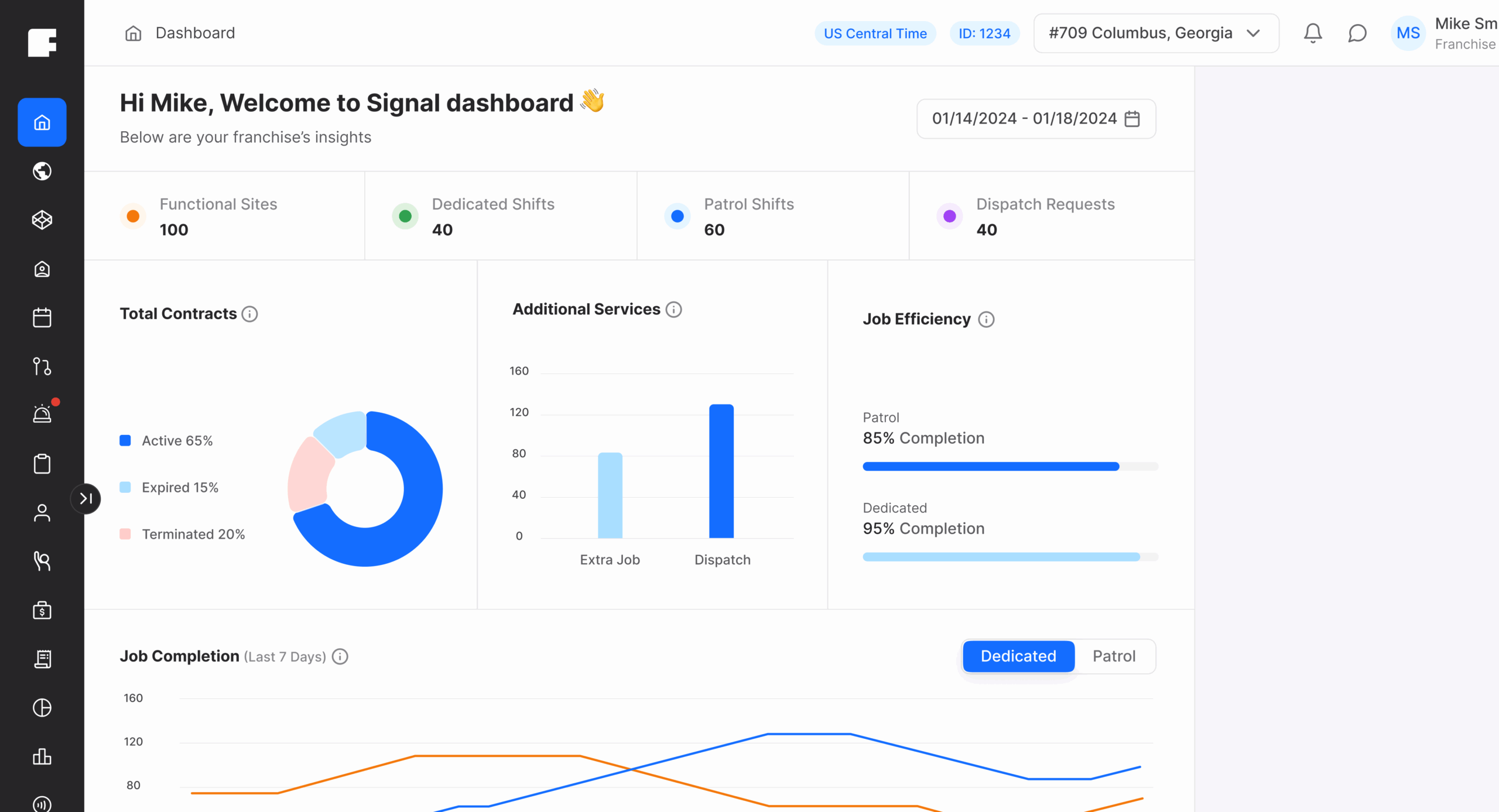Screen dimensions: 1499x812
Task: Select the highlighted Home sidebar item
Action: [42, 122]
